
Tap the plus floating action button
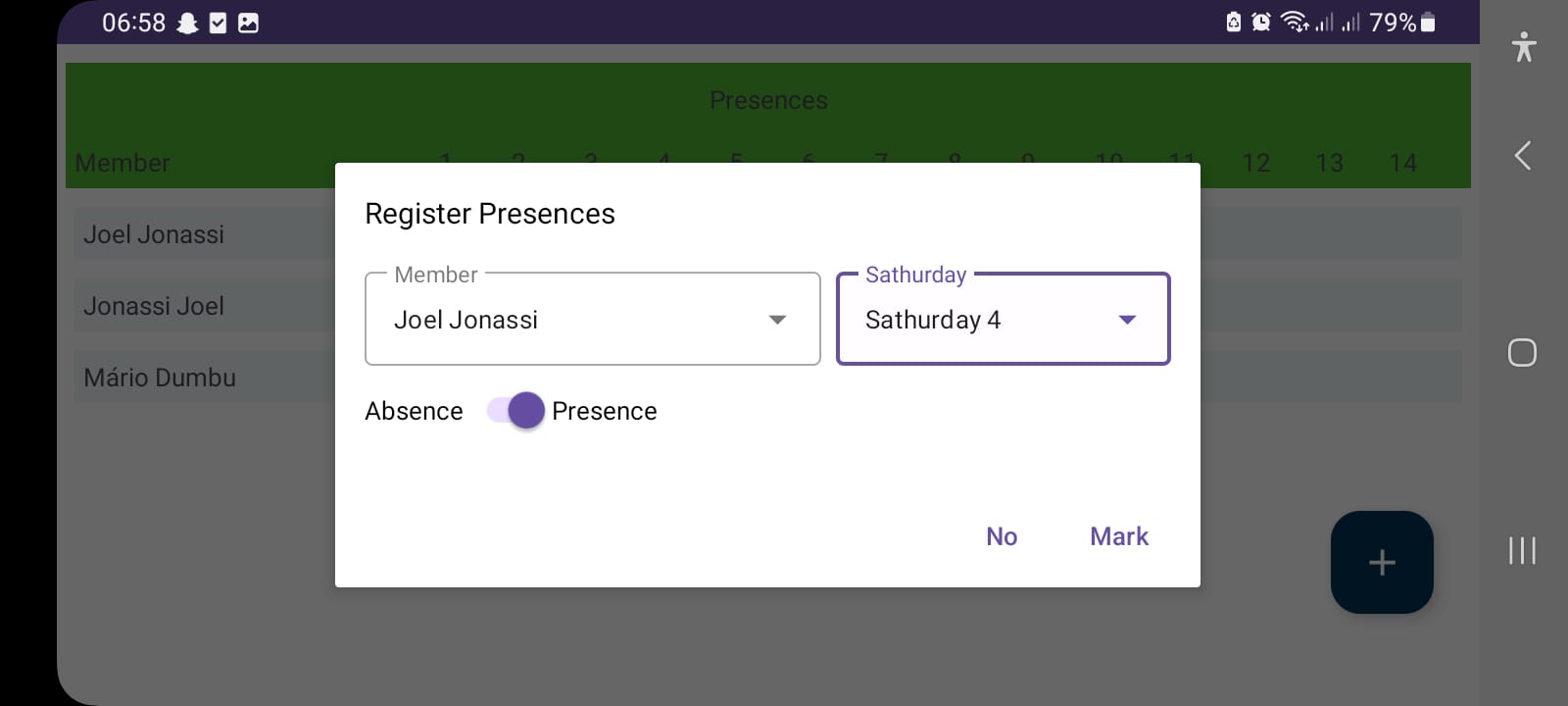pos(1381,562)
